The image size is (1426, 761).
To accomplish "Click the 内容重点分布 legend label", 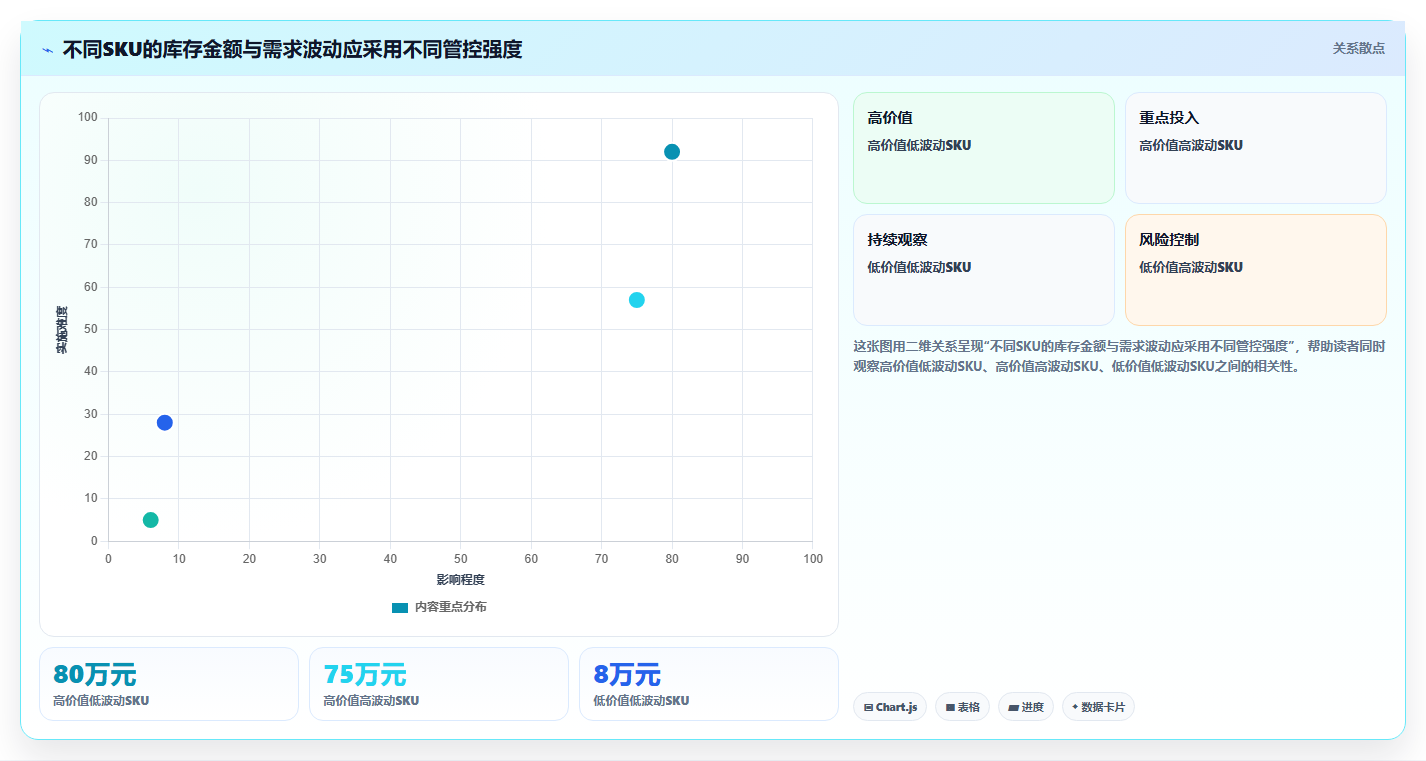I will [451, 607].
